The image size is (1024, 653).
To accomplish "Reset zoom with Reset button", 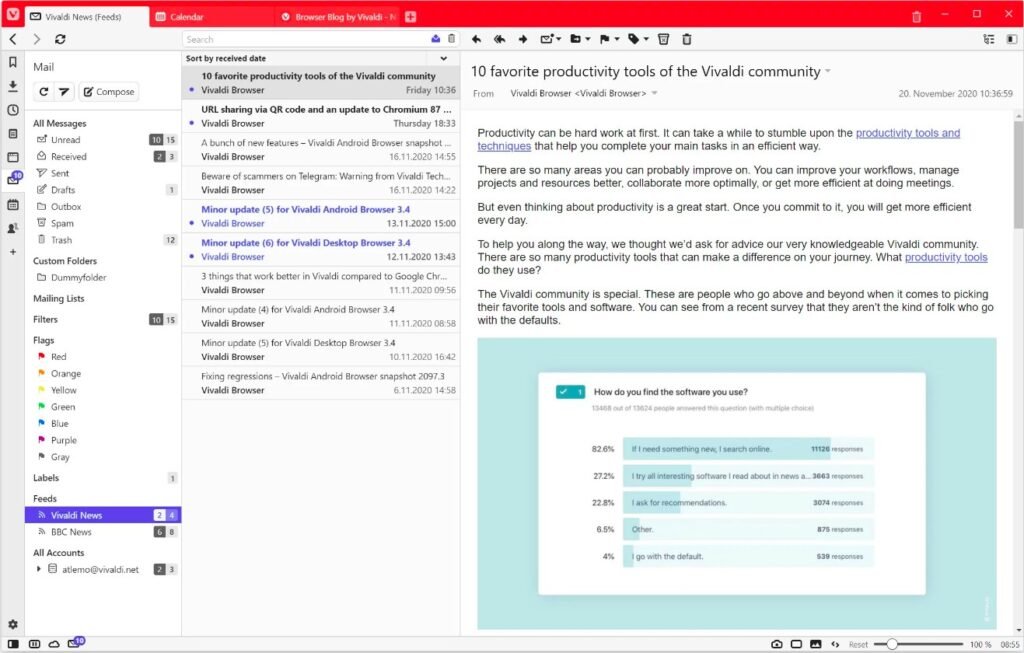I will pos(858,645).
